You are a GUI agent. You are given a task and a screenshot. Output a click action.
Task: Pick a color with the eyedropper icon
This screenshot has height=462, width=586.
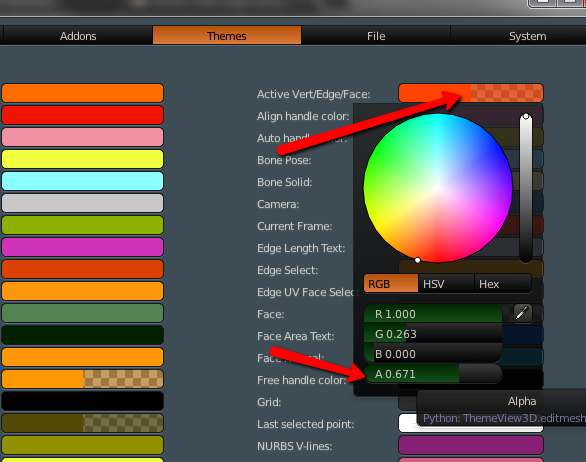pyautogui.click(x=522, y=313)
